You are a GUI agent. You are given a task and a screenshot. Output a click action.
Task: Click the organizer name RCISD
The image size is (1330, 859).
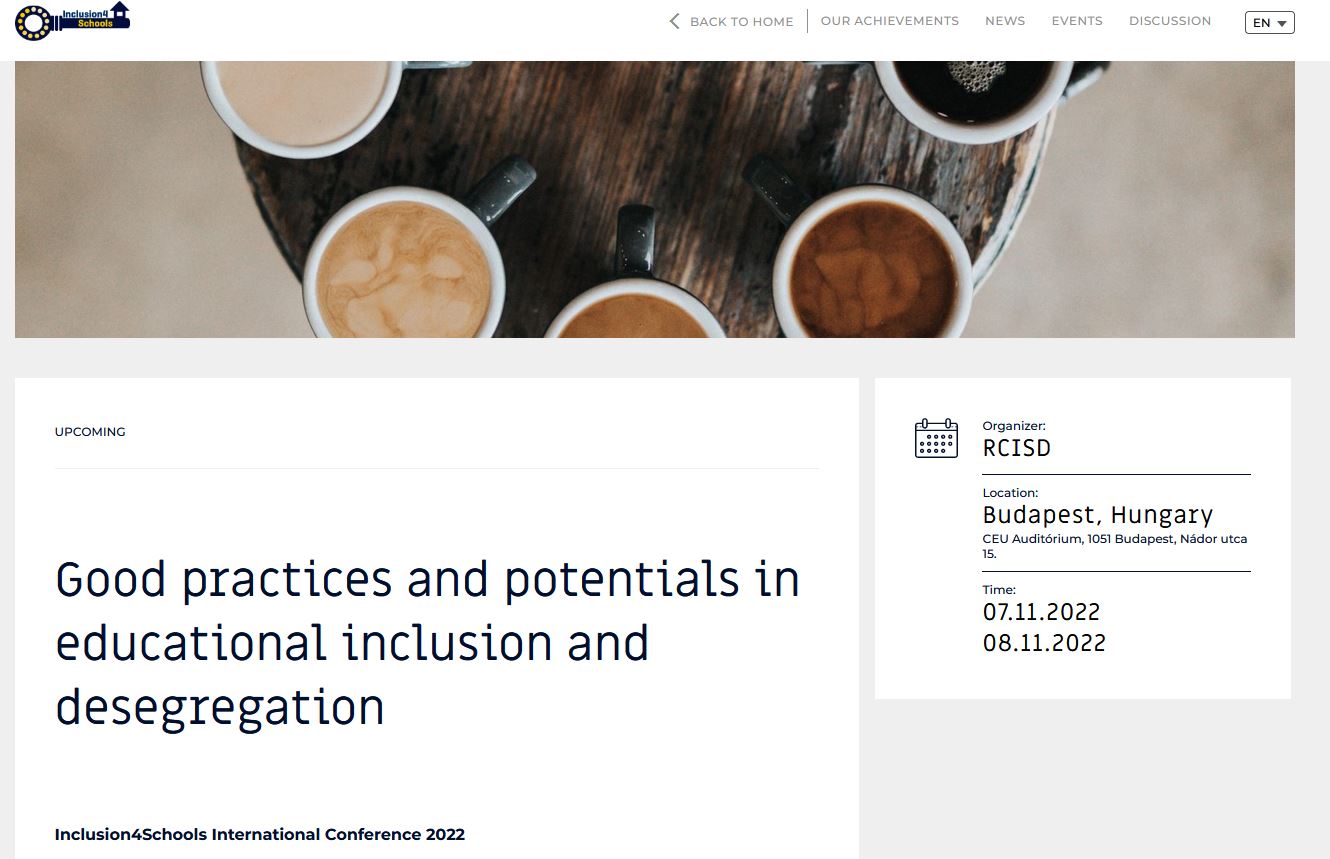pos(1017,448)
